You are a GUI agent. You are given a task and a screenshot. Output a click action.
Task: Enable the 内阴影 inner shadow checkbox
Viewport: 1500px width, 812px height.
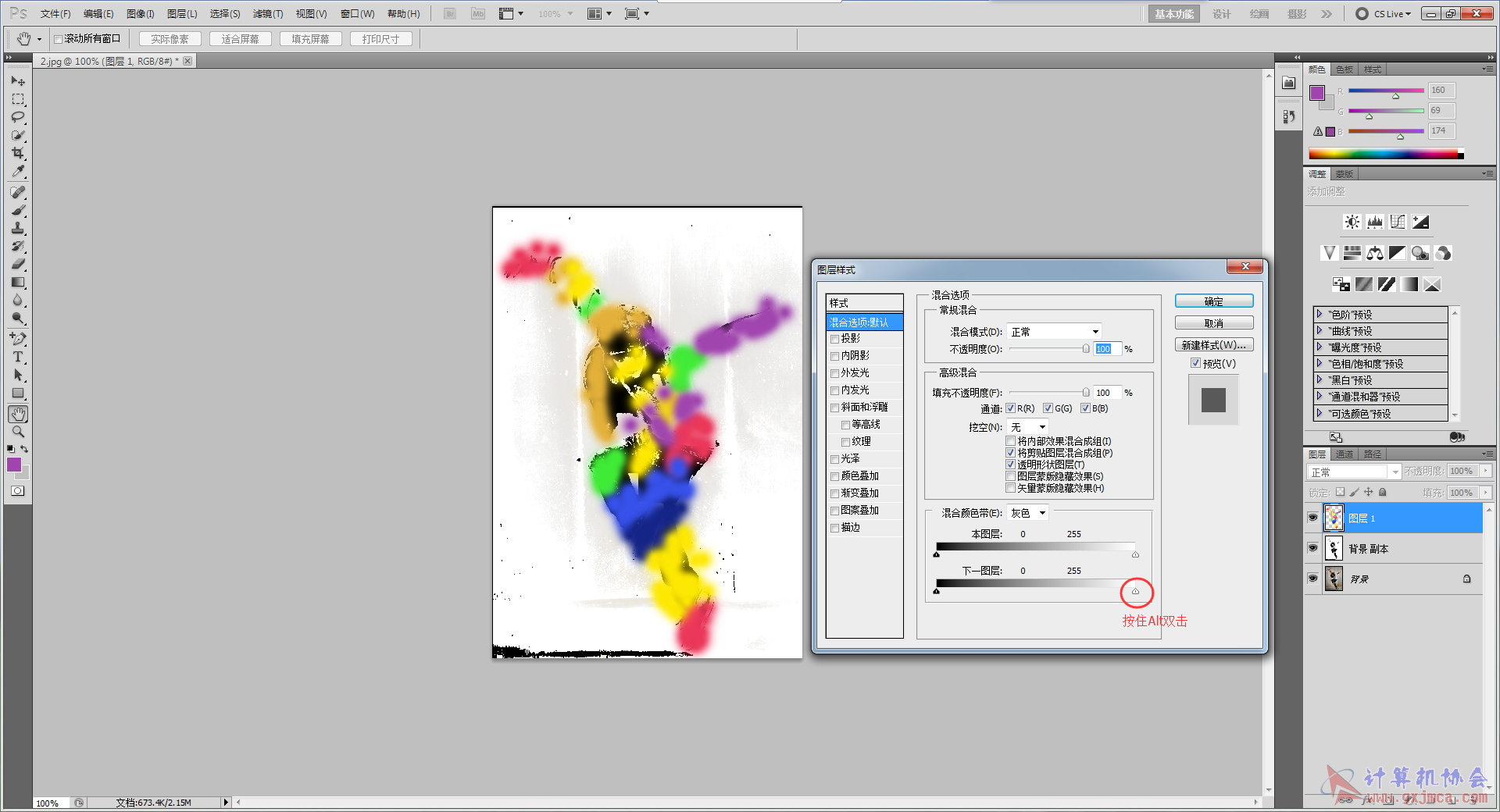[x=835, y=356]
